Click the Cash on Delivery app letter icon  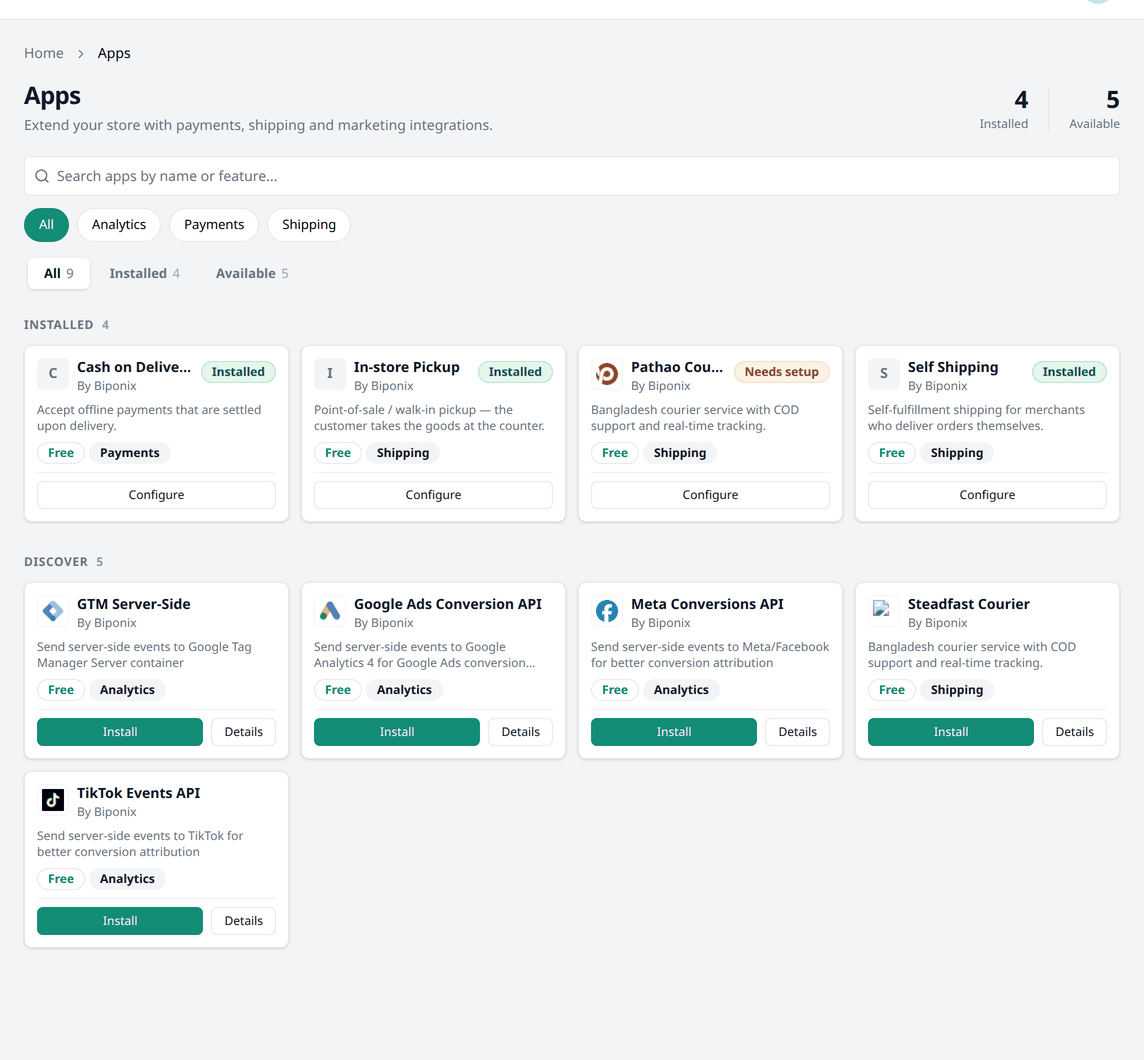pyautogui.click(x=53, y=374)
